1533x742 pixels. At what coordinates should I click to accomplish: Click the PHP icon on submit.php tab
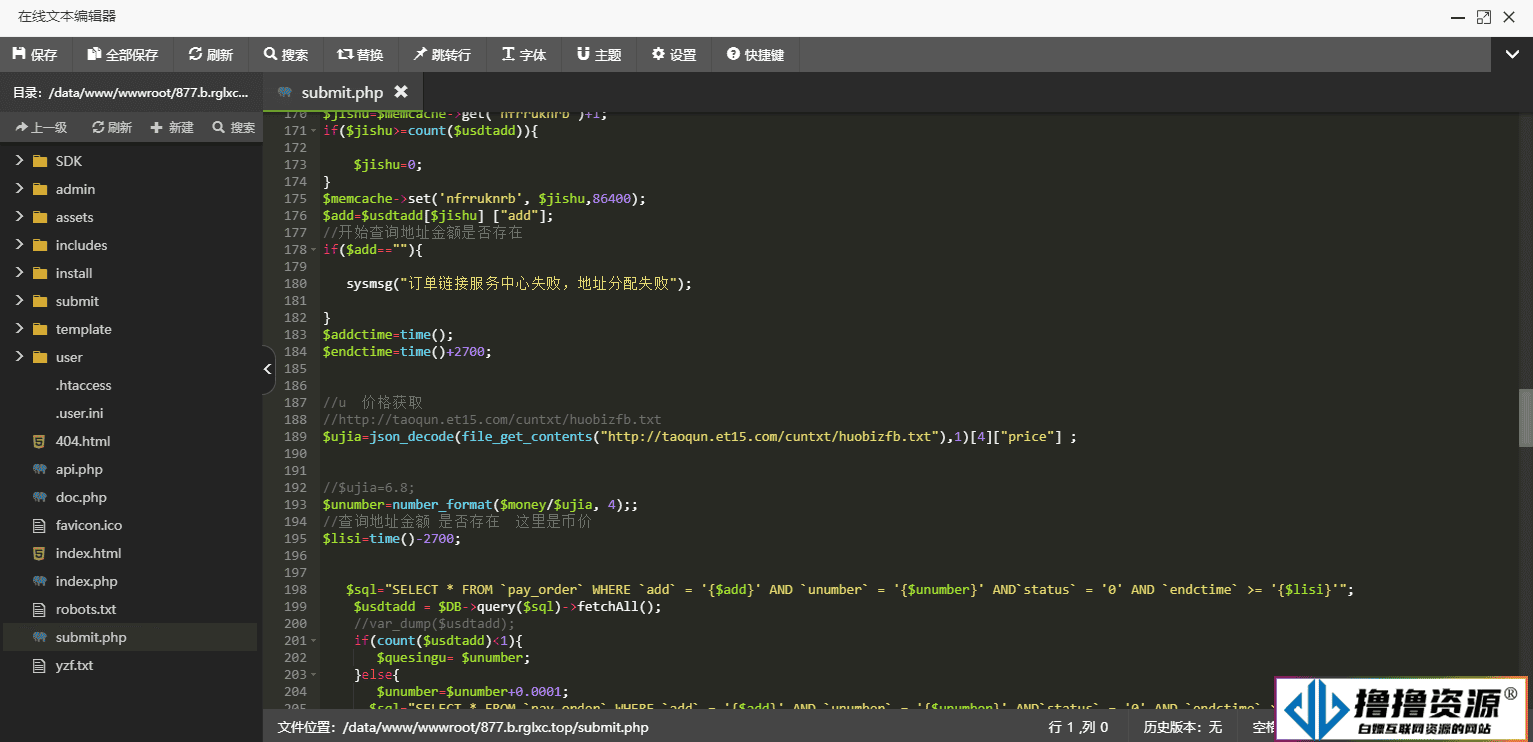[x=285, y=92]
